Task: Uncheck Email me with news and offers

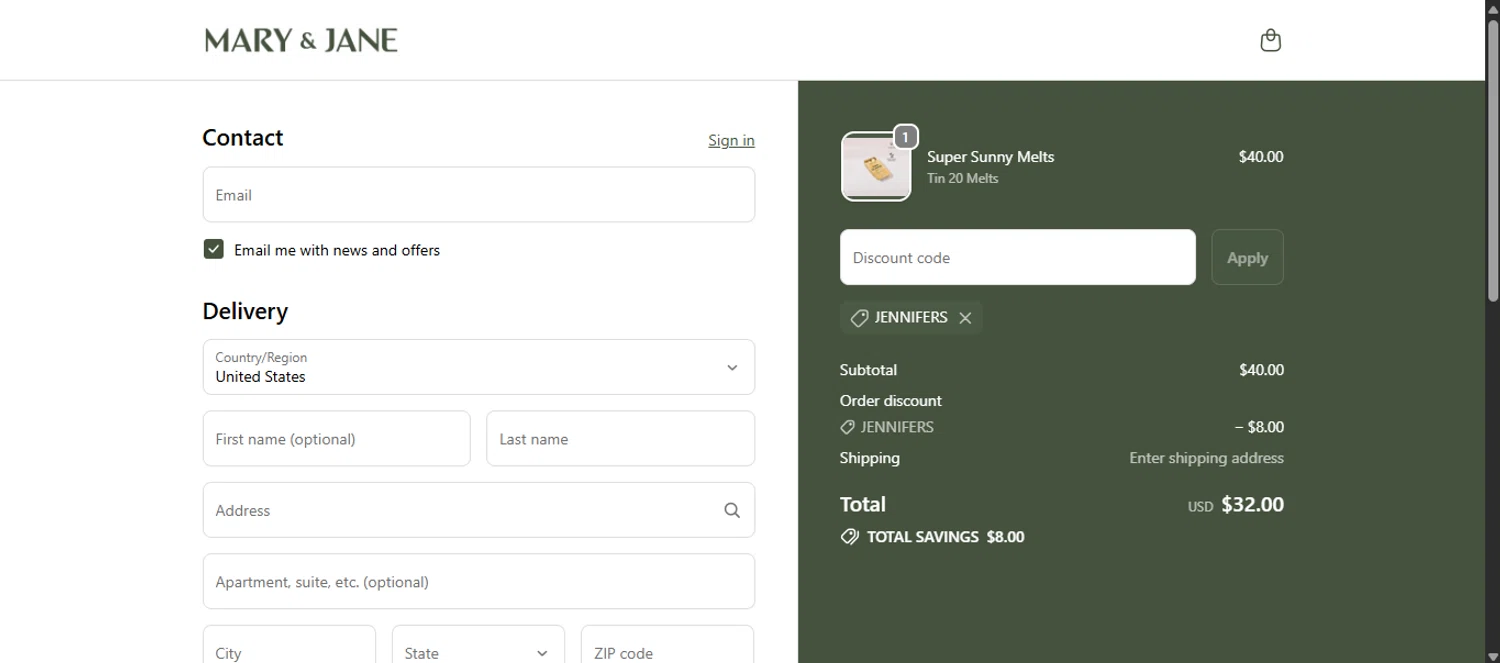Action: [x=213, y=249]
